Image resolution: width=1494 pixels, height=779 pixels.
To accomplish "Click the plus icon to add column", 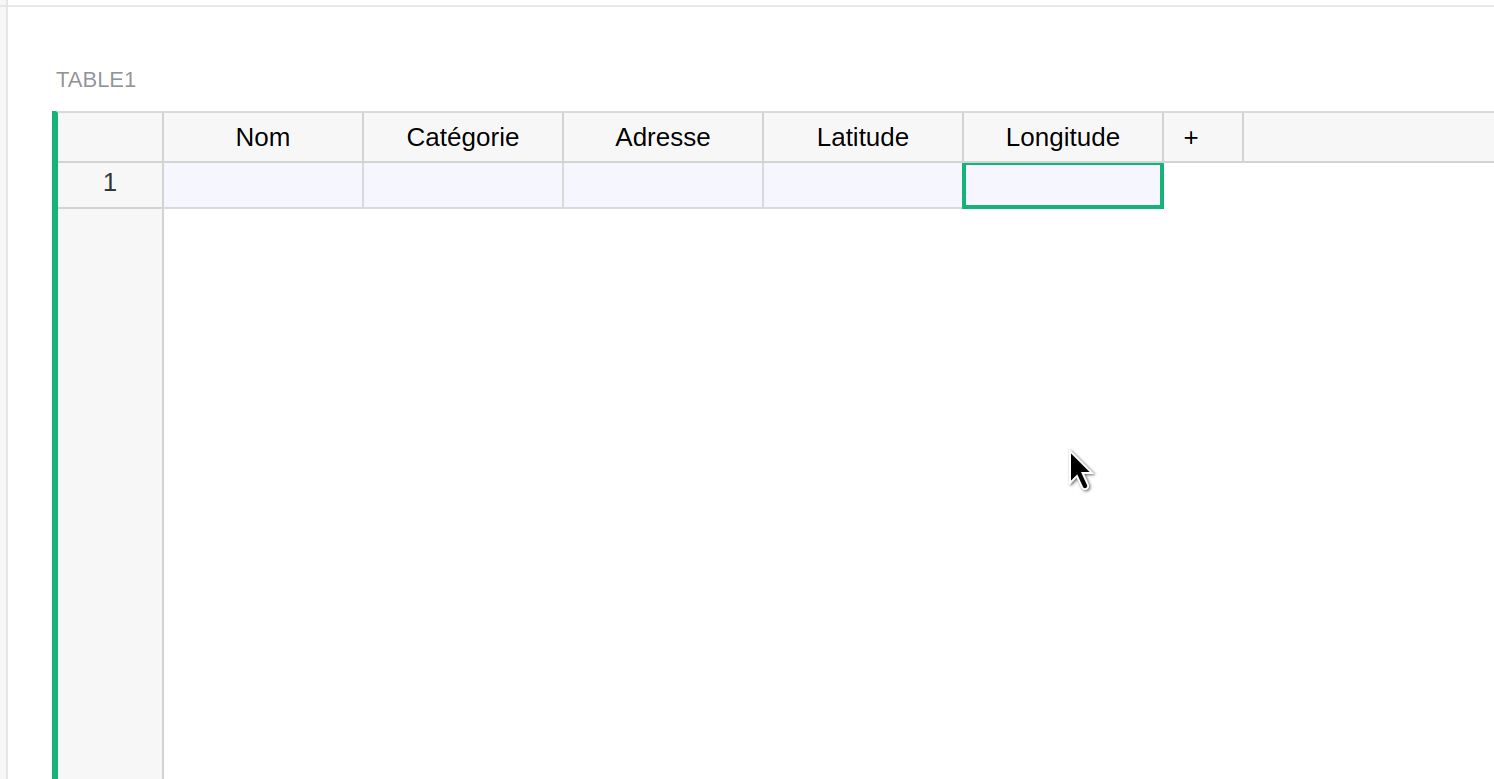I will tap(1191, 138).
